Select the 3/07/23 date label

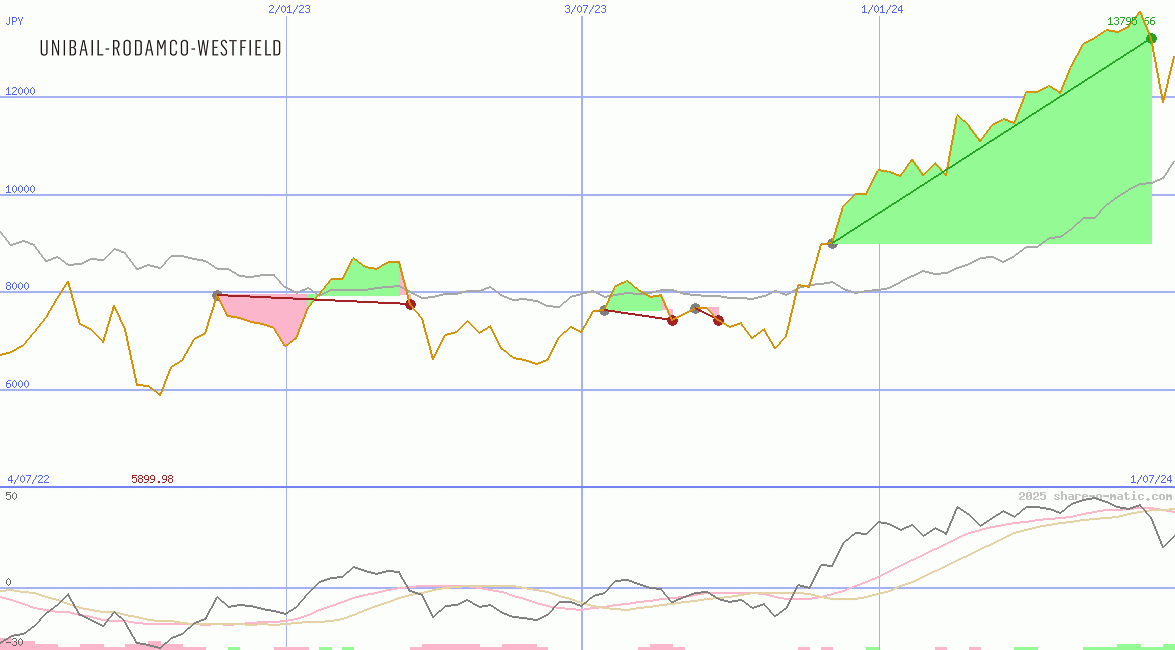tap(585, 9)
